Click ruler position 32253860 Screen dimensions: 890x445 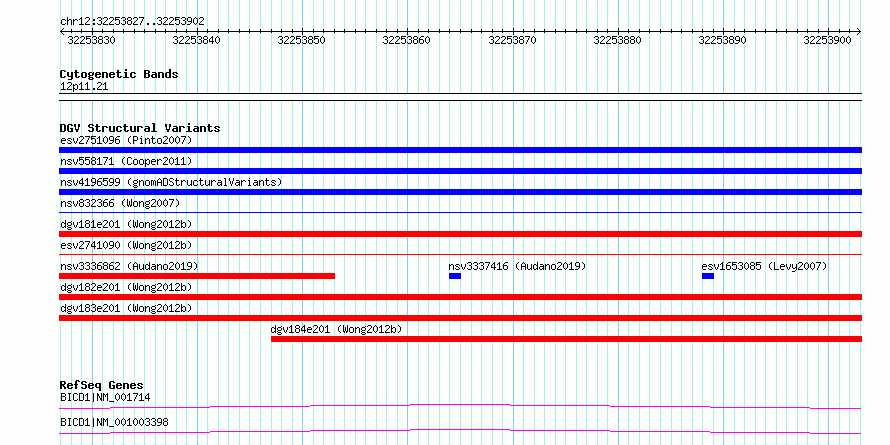click(x=406, y=40)
